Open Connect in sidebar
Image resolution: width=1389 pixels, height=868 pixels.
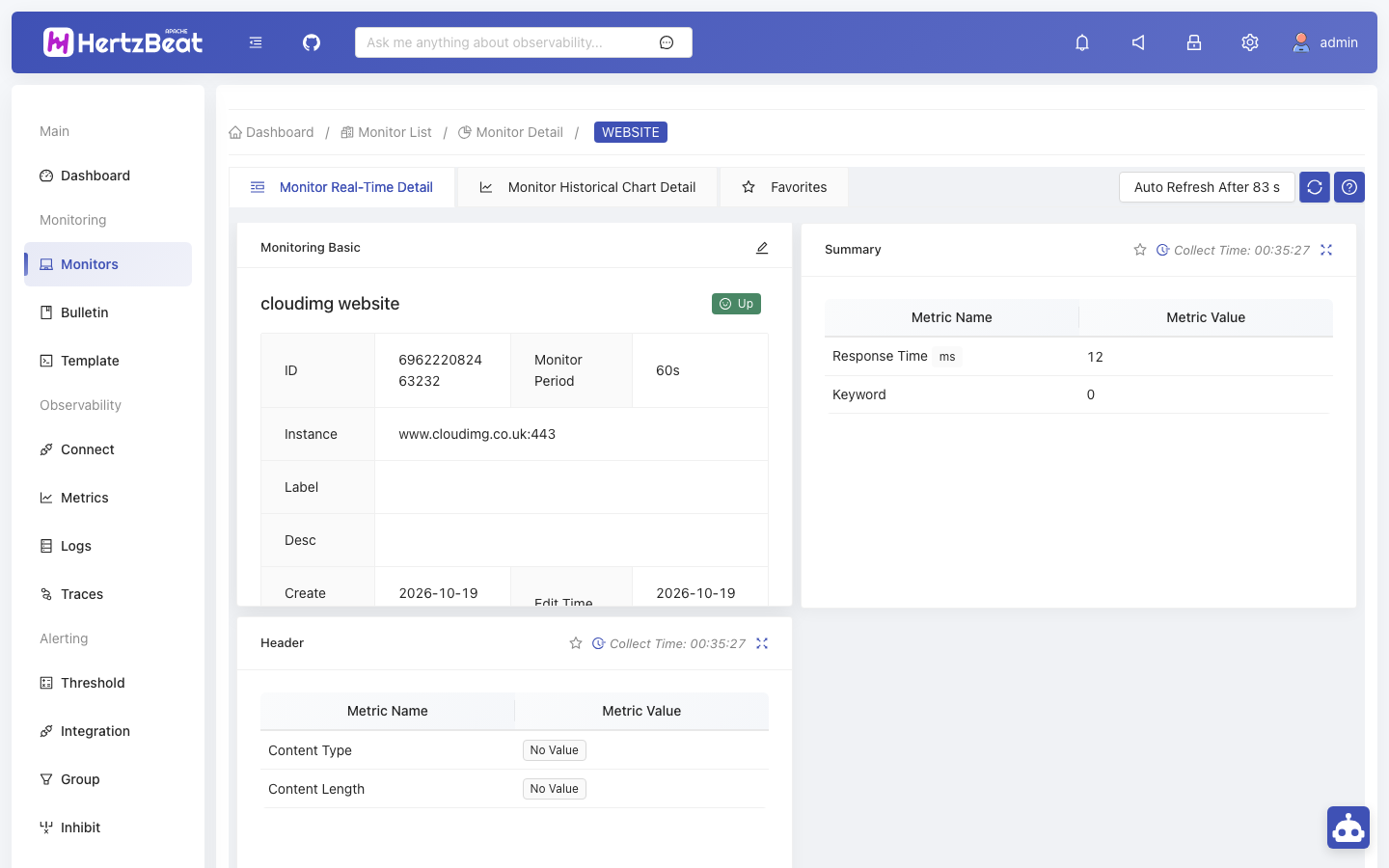tap(108, 449)
